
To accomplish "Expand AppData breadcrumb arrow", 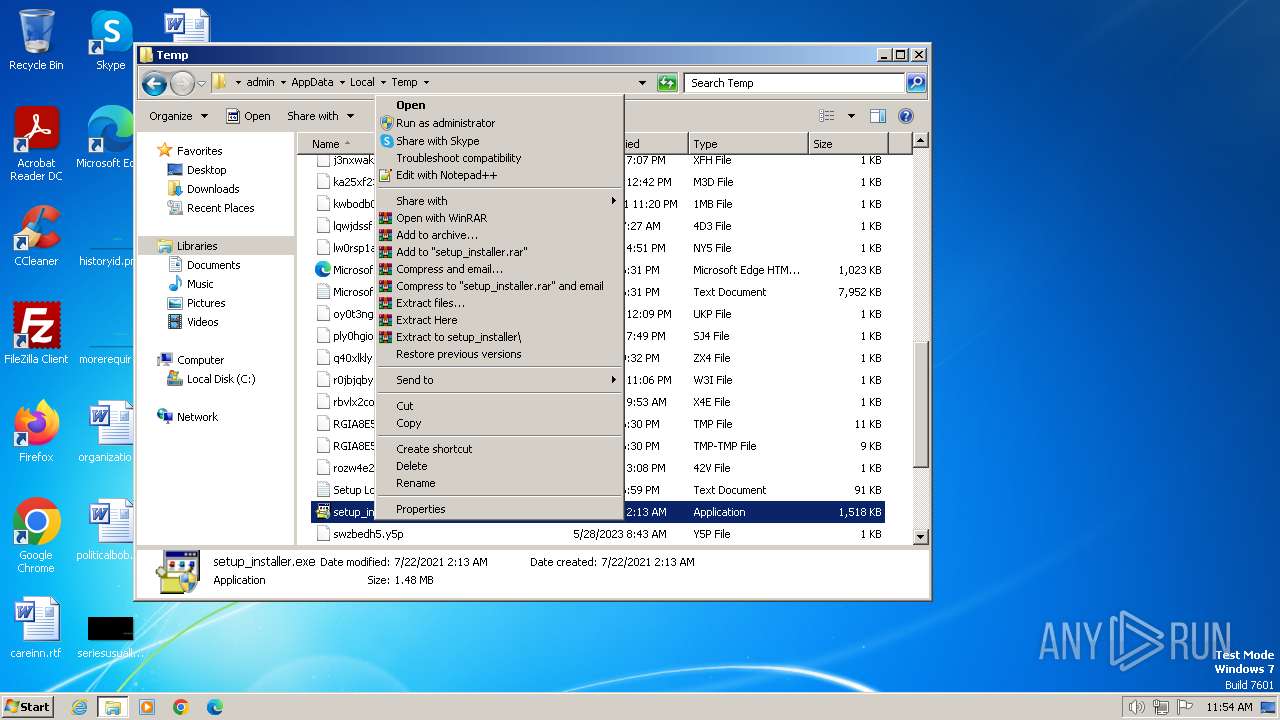I will coord(342,83).
